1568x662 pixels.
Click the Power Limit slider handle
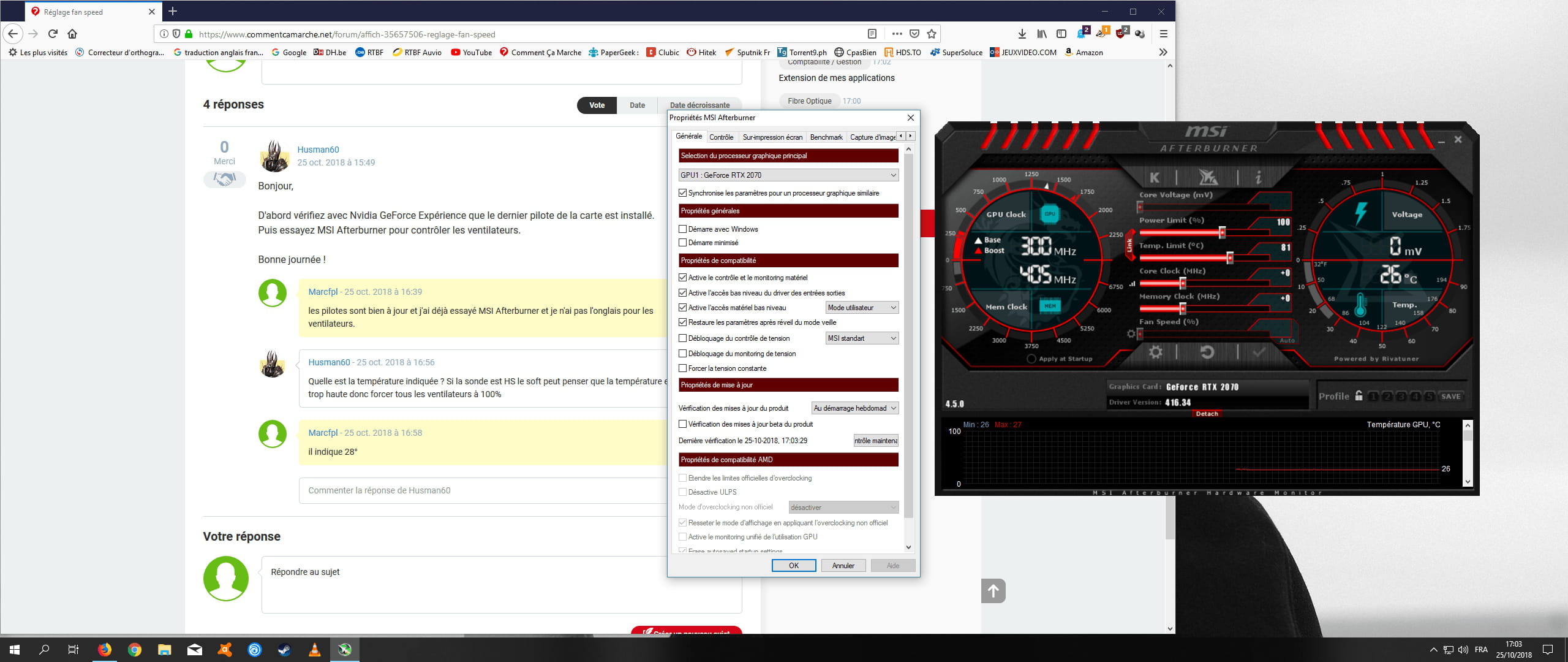pyautogui.click(x=1222, y=232)
